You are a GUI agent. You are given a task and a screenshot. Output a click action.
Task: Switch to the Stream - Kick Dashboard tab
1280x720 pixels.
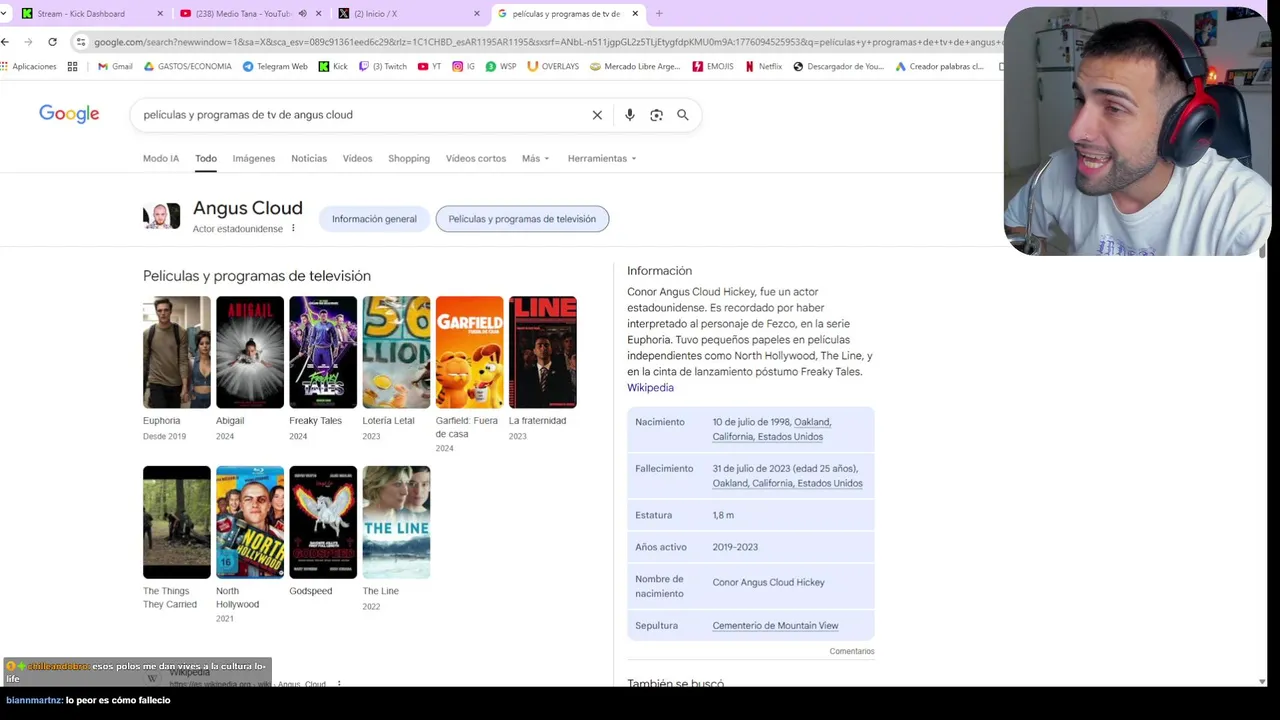(x=90, y=14)
